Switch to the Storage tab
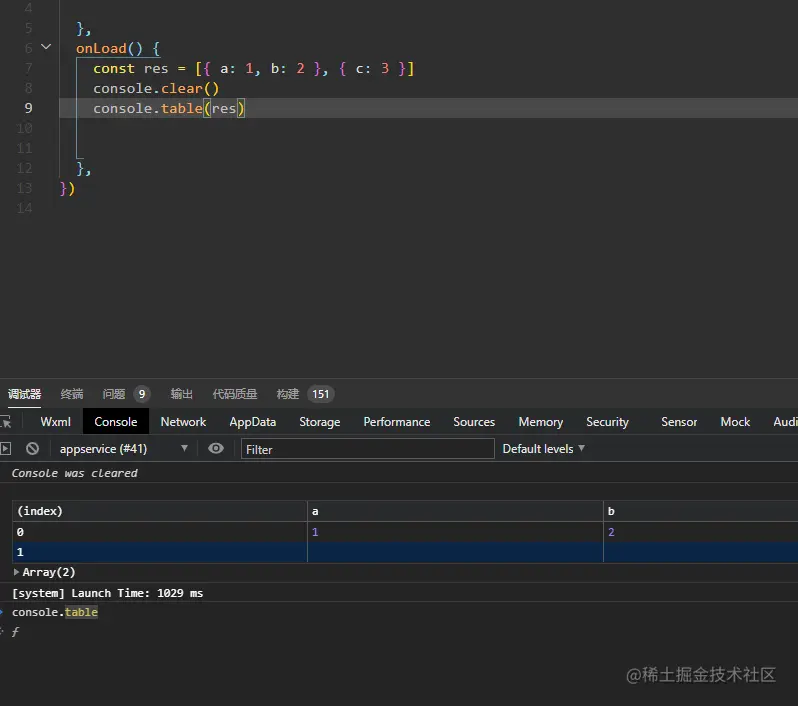Image resolution: width=798 pixels, height=706 pixels. pyautogui.click(x=320, y=422)
